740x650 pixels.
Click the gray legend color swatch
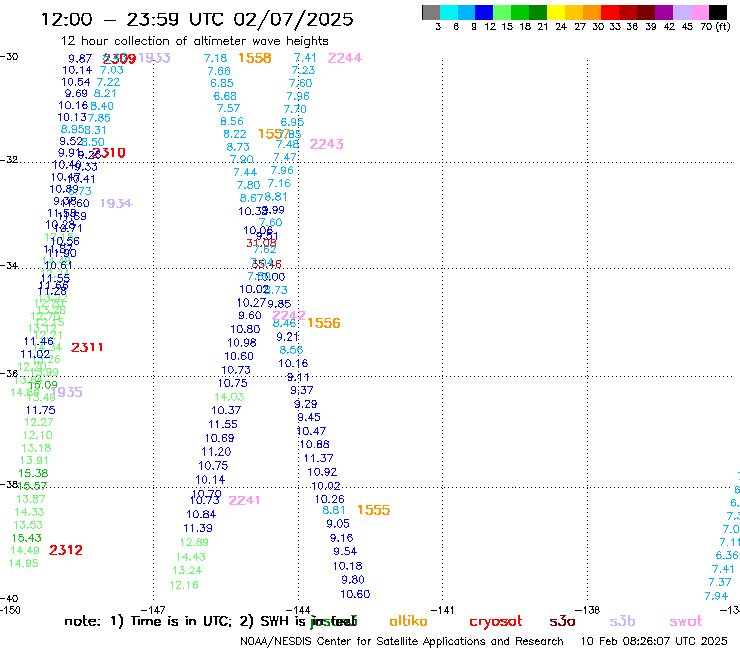pos(431,12)
